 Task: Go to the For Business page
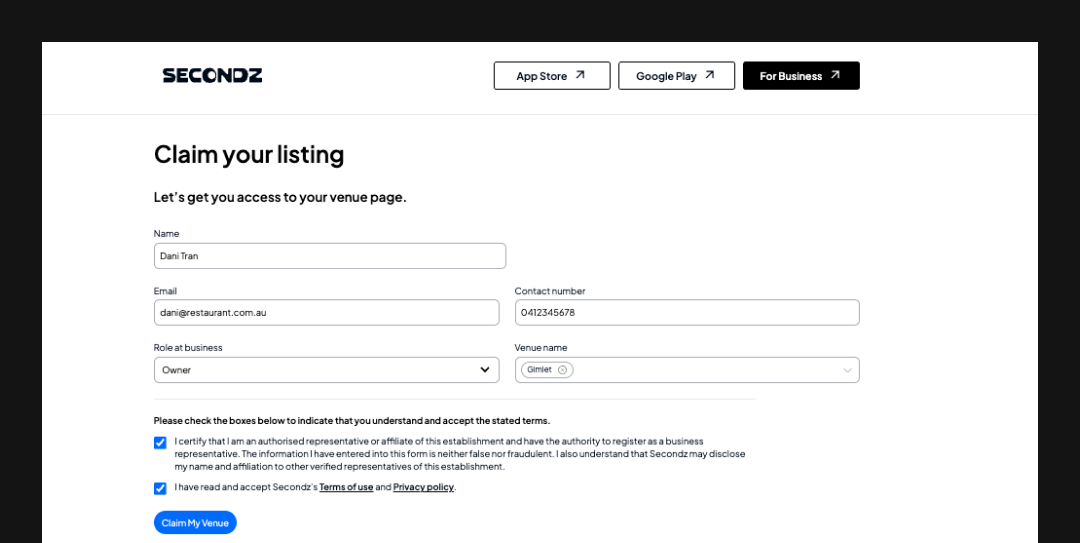point(800,76)
